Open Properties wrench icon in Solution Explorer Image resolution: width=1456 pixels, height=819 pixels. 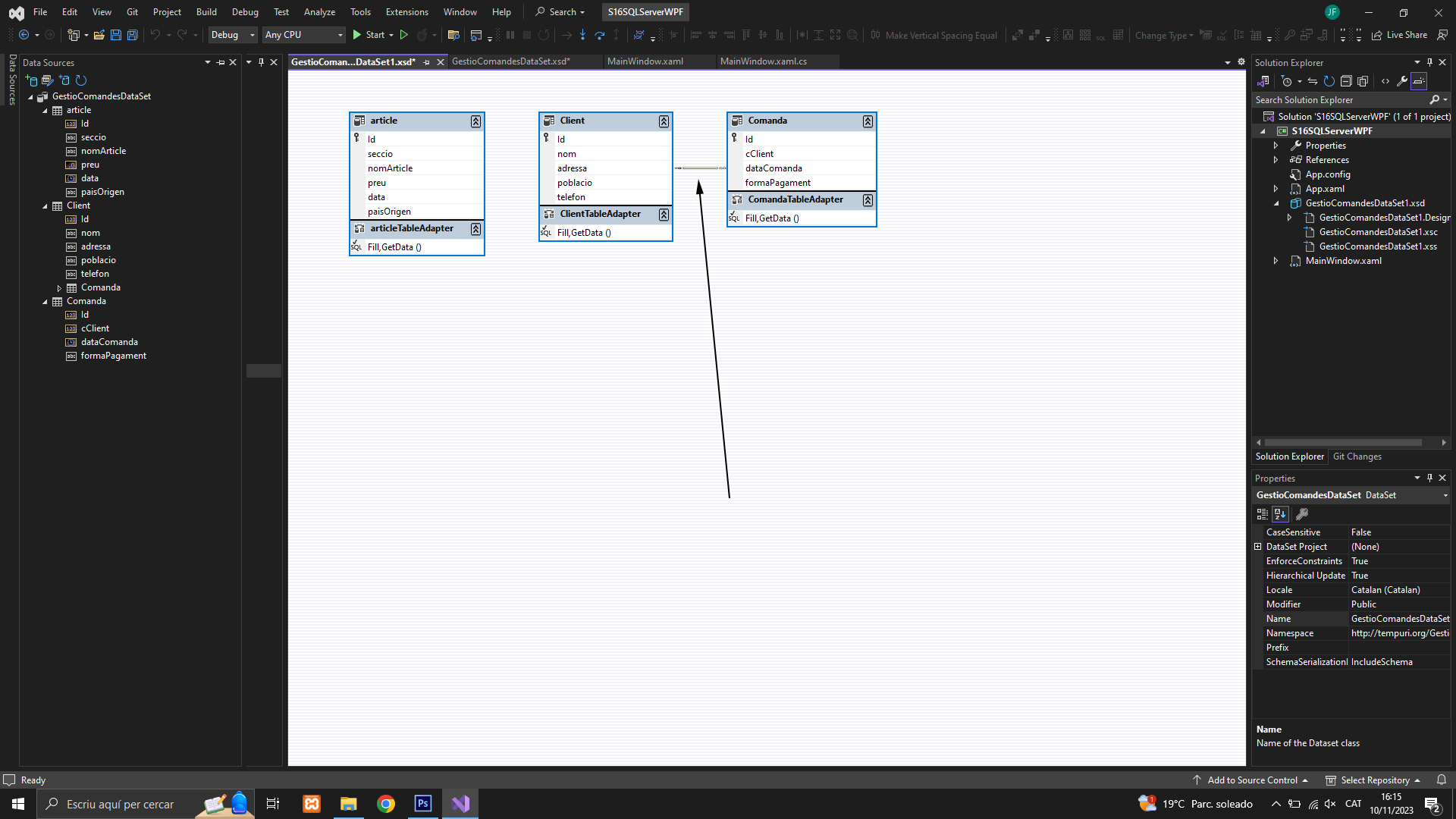[1402, 81]
